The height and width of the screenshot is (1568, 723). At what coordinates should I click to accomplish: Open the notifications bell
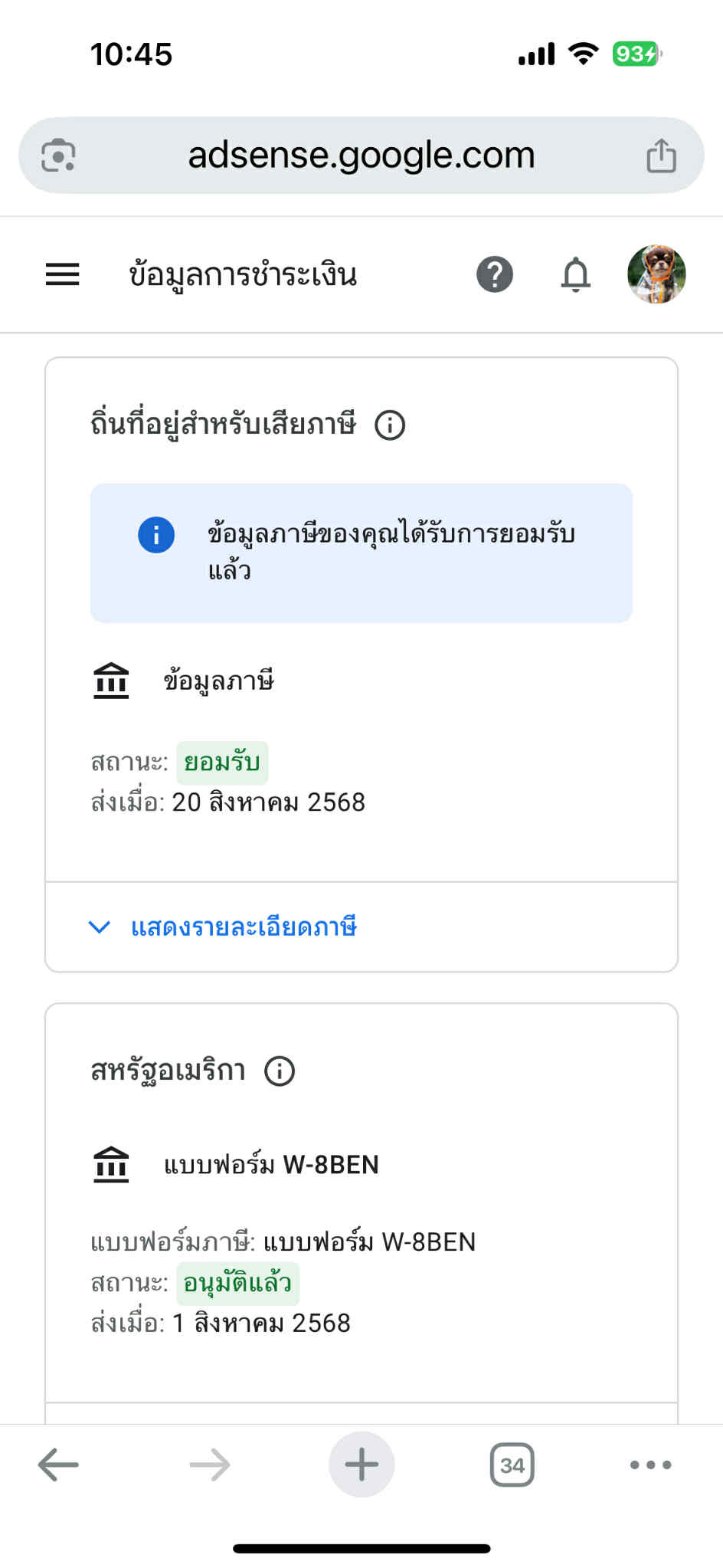(x=576, y=274)
